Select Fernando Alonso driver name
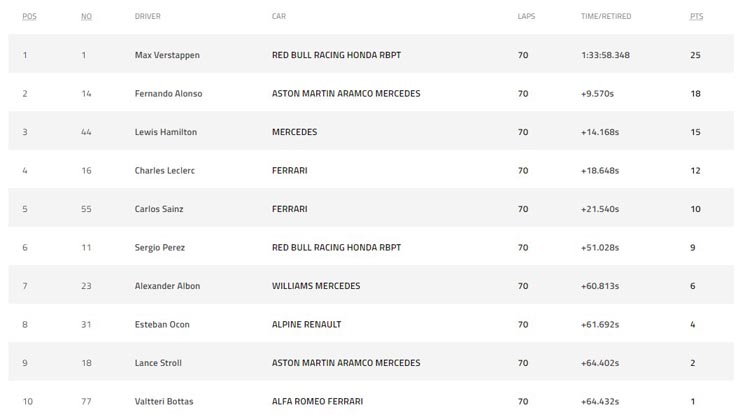740x417 pixels. click(x=168, y=93)
